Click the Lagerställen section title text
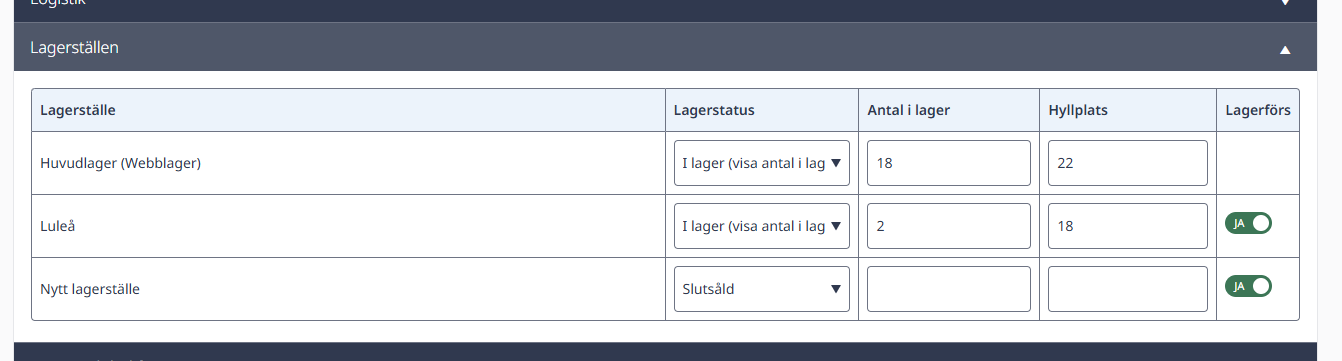1342x361 pixels. point(75,47)
